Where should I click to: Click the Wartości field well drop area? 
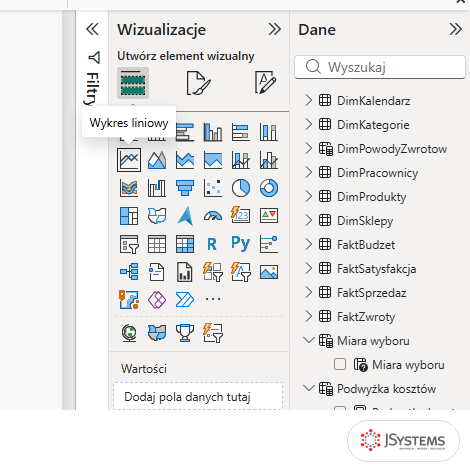coord(198,397)
